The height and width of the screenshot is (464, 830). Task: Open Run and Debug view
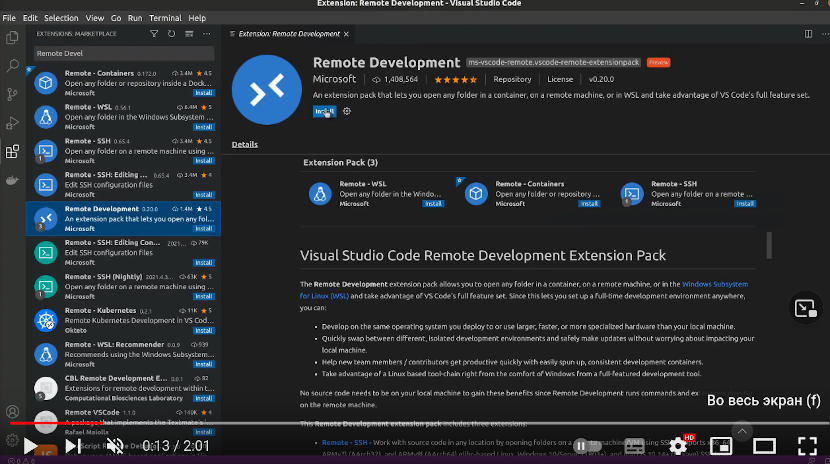[x=12, y=123]
